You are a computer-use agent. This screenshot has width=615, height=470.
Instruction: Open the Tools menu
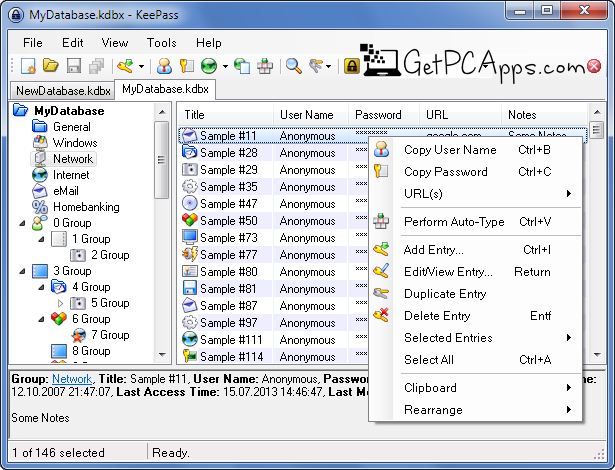(x=161, y=43)
